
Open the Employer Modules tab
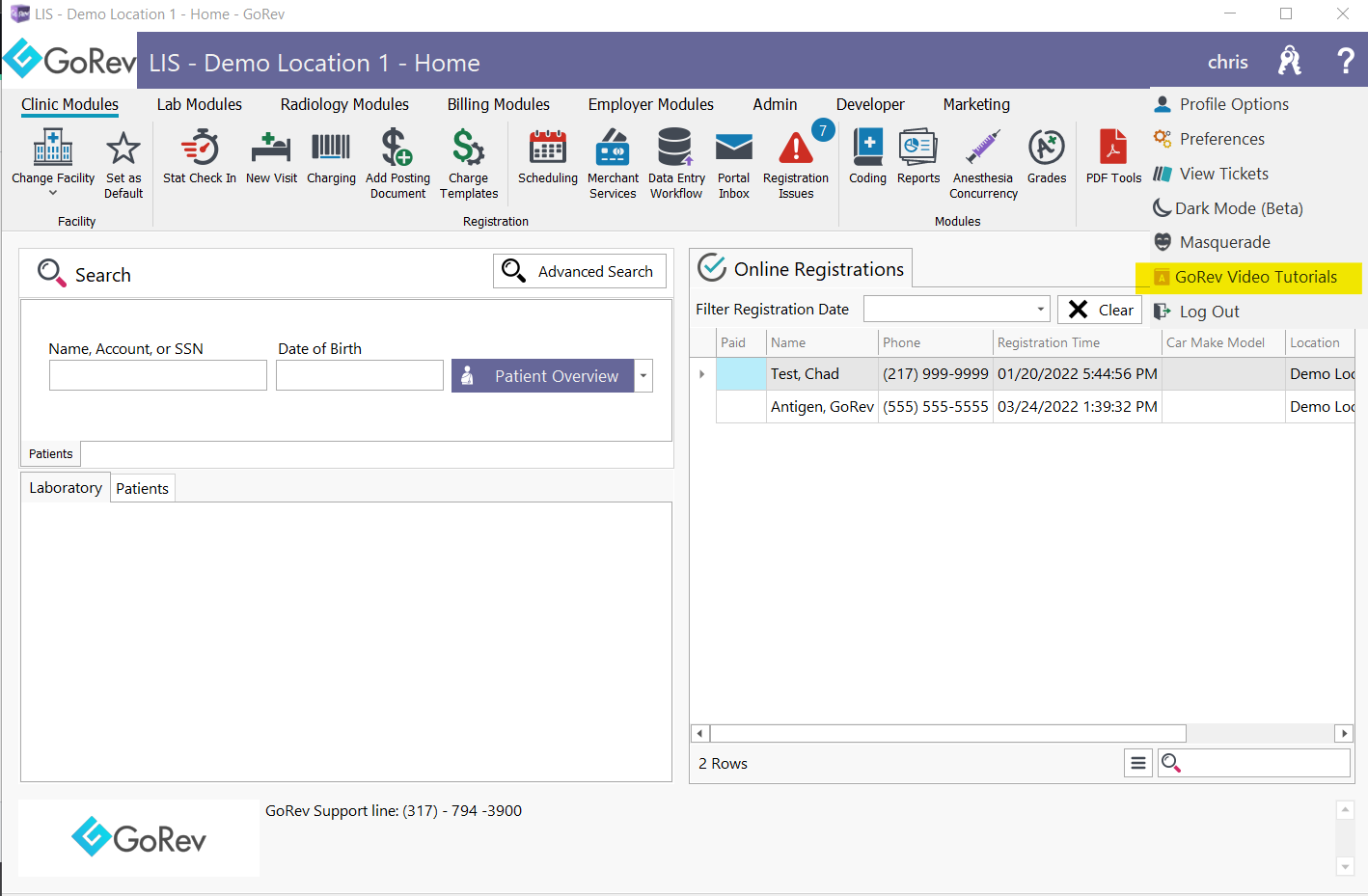coord(651,104)
